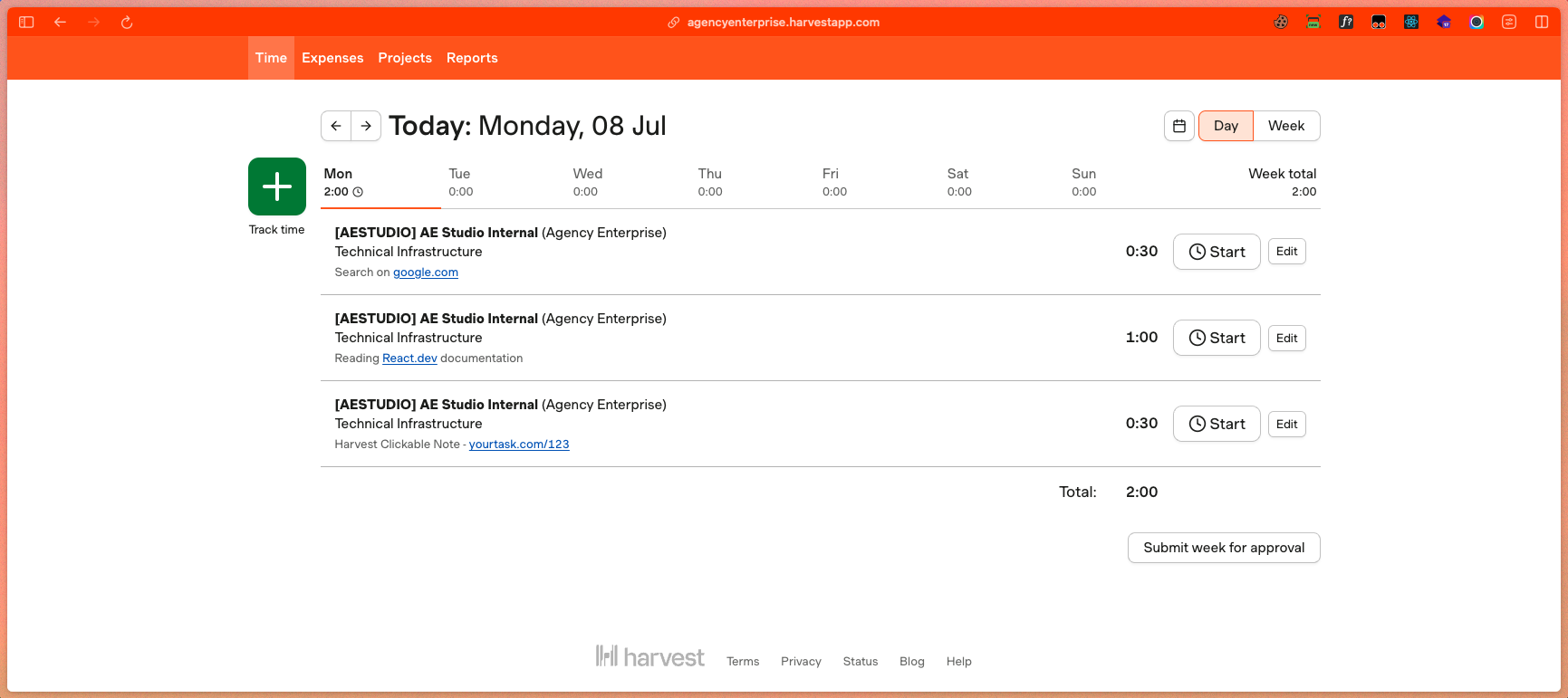Click the Total: 2:00 summary value
Image resolution: width=1568 pixels, height=698 pixels.
pyautogui.click(x=1141, y=492)
